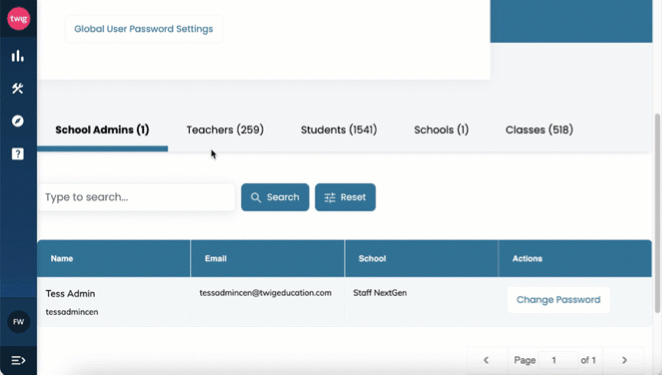The width and height of the screenshot is (662, 375).
Task: Click the Name column header
Action: coord(114,258)
